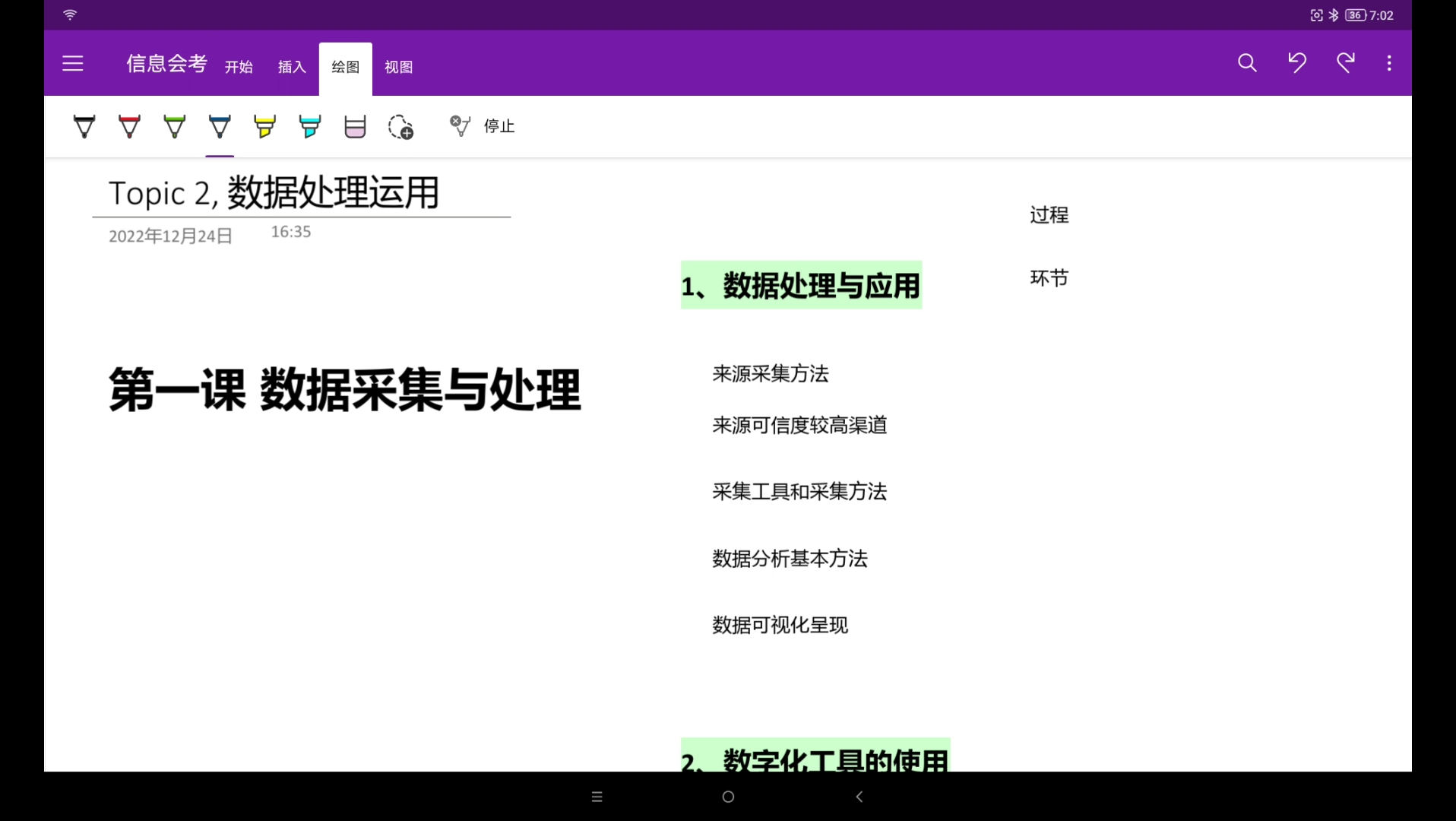Click the heading 2、数字化工具的使用

coord(815,756)
